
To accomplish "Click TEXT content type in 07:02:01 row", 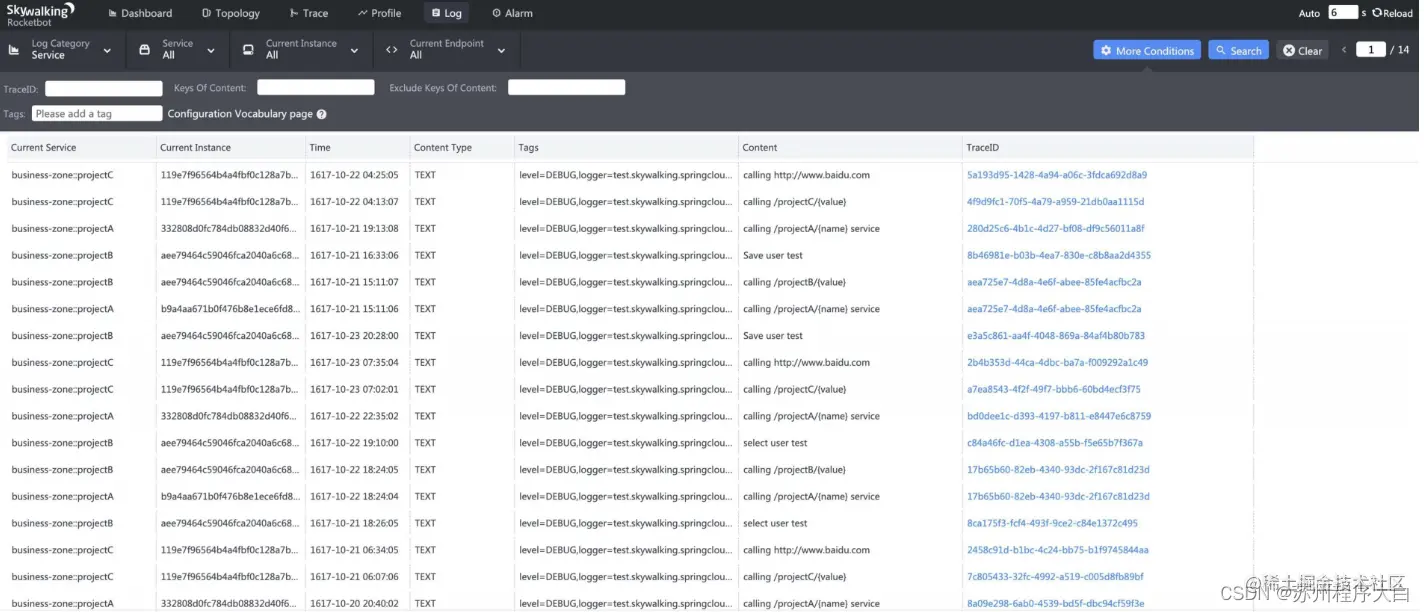I will (425, 390).
